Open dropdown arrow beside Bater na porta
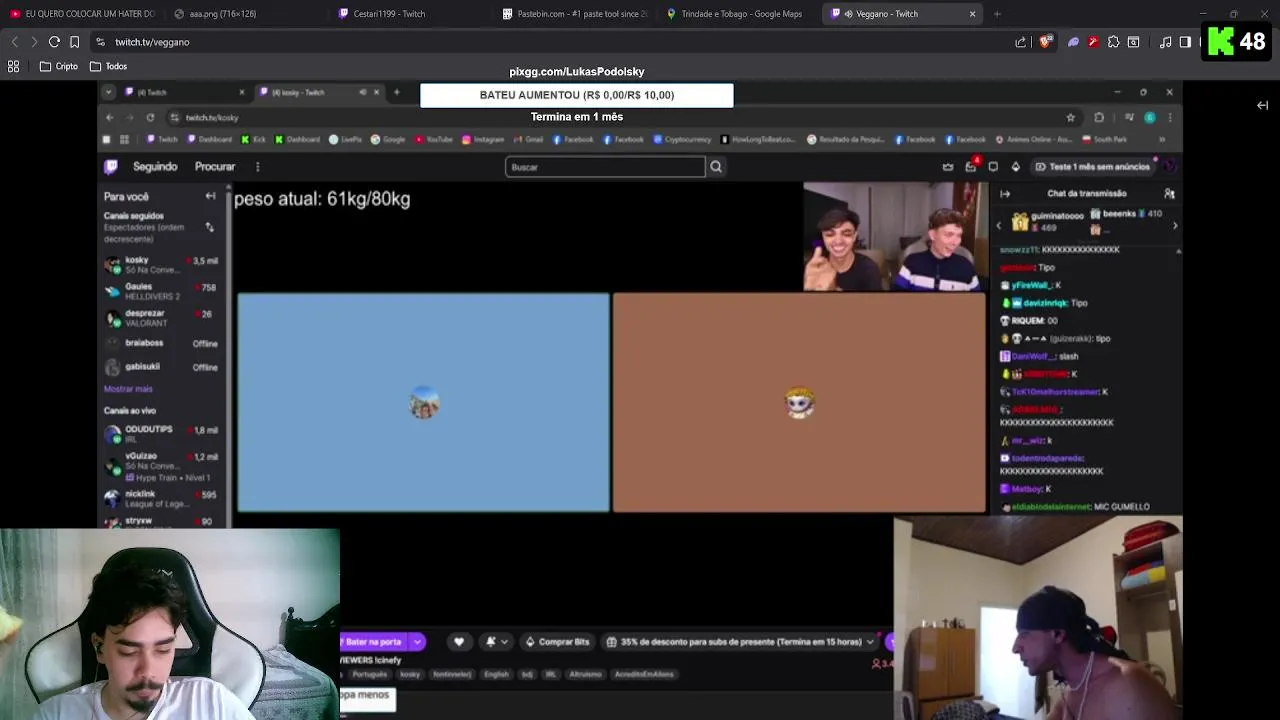The width and height of the screenshot is (1280, 720). (x=418, y=641)
